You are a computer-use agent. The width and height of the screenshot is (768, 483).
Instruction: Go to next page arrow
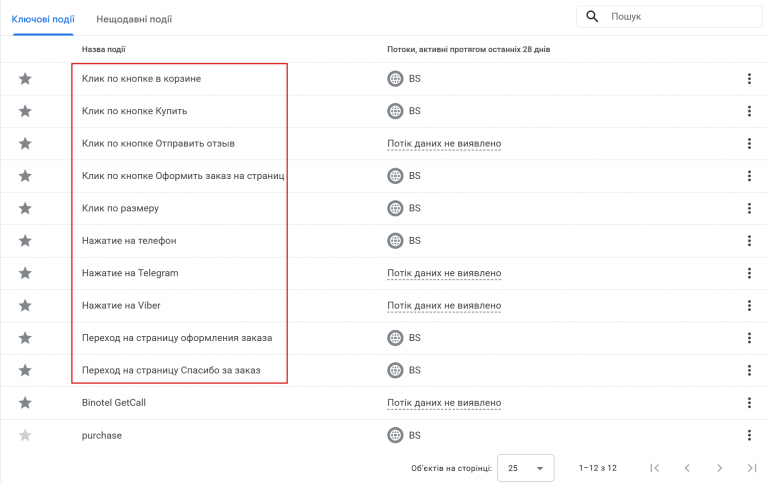coord(720,468)
